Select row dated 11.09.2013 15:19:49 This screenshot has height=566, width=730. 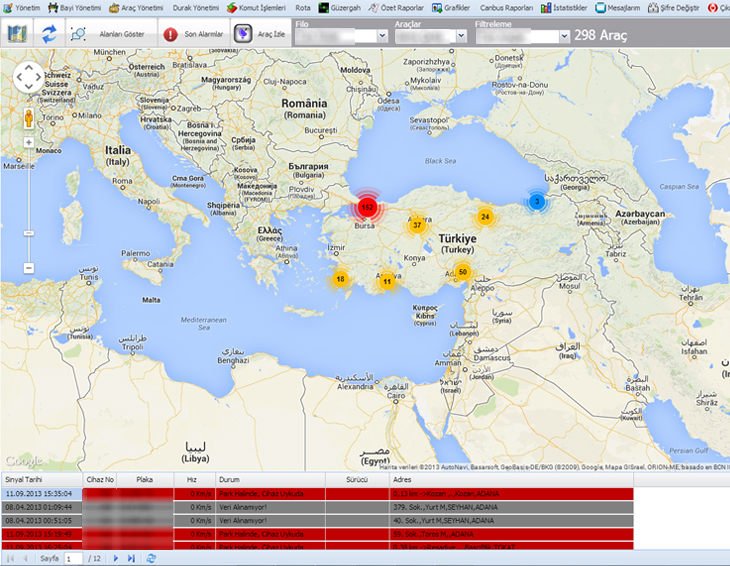(318, 534)
